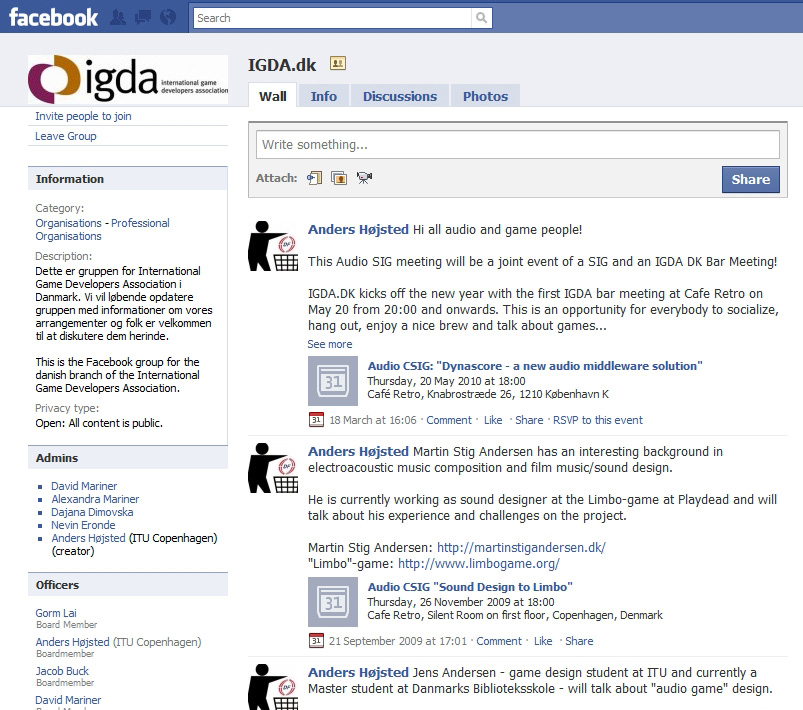Open the Dynascore audio middleware event link
803x710 pixels.
pyautogui.click(x=535, y=366)
